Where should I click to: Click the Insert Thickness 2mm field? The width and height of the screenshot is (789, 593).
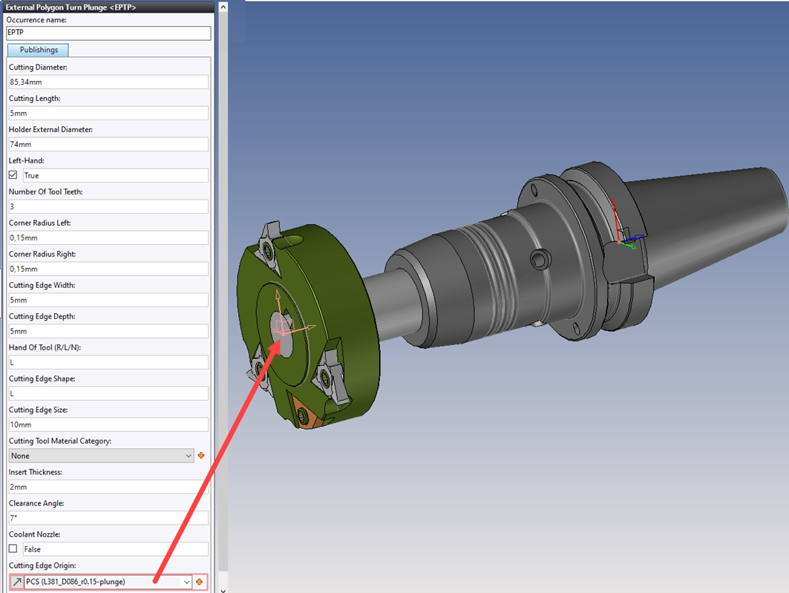(109, 487)
